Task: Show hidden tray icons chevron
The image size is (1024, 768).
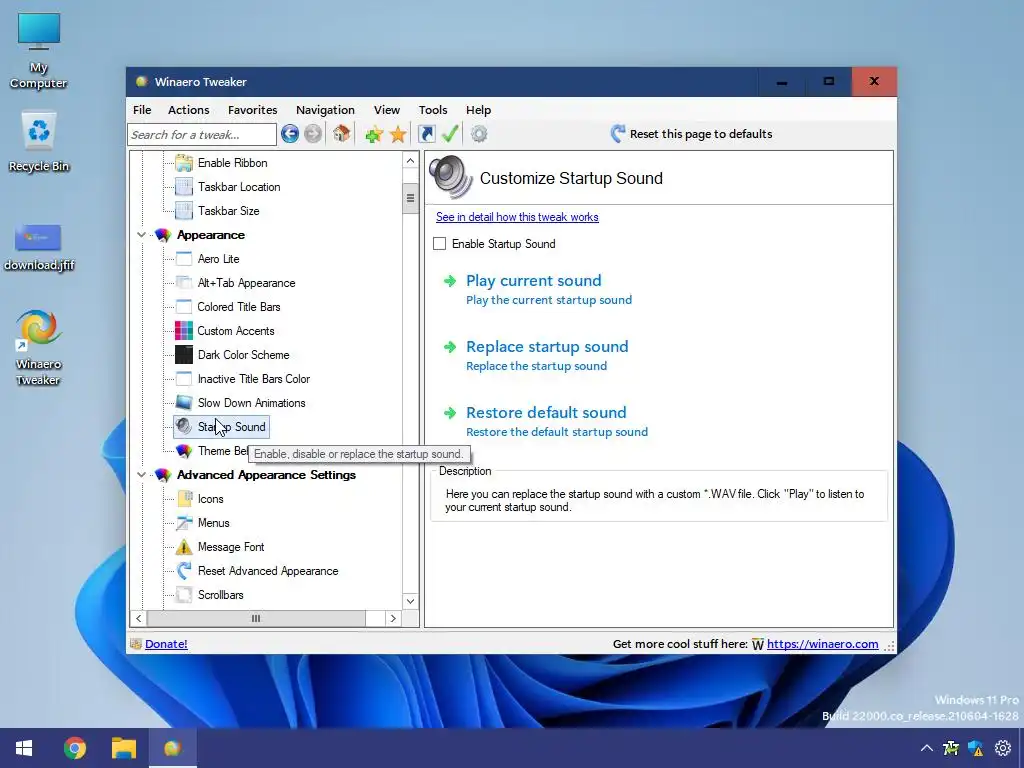Action: (x=926, y=748)
